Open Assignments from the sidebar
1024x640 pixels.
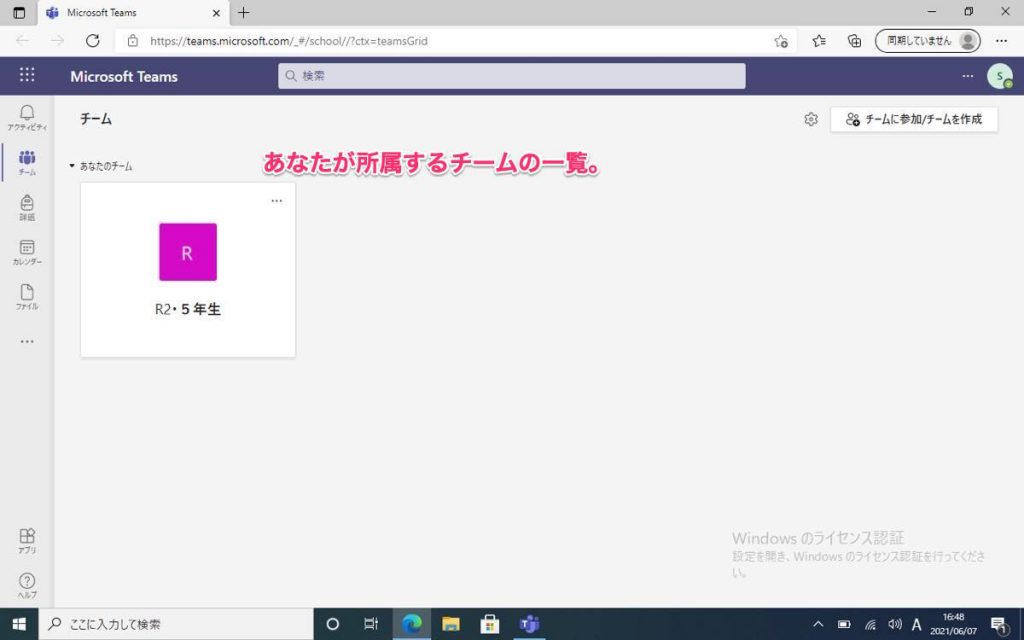tap(27, 208)
